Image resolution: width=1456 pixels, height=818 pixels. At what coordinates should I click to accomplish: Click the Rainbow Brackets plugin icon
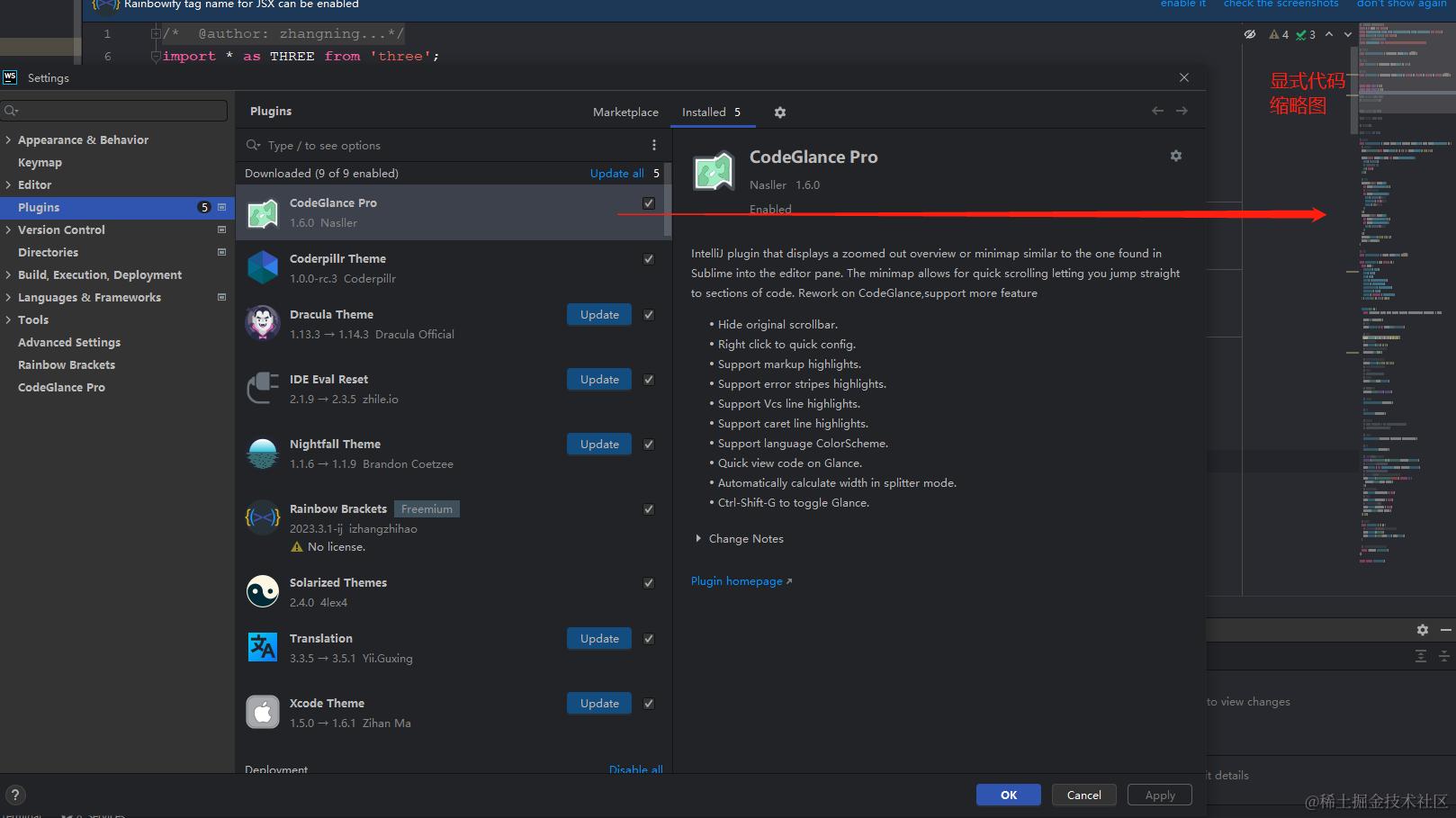(263, 517)
